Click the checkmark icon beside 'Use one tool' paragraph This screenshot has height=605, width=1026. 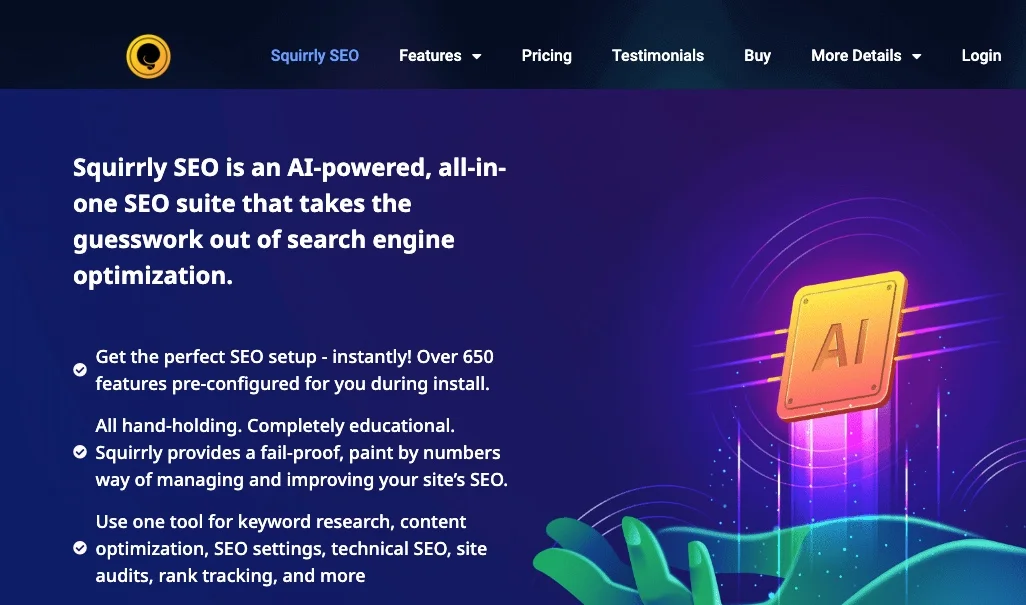(x=80, y=548)
